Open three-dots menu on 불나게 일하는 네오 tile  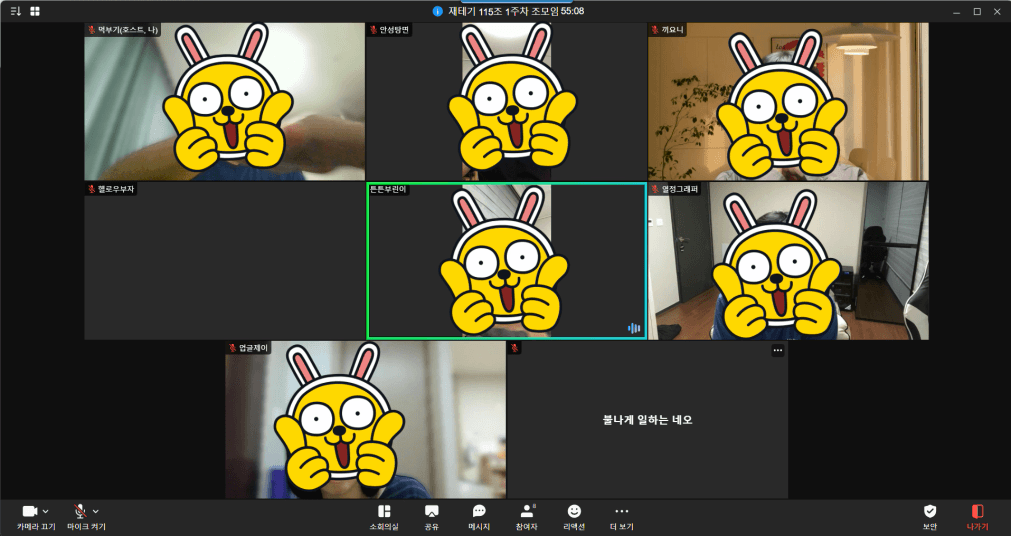pos(778,350)
